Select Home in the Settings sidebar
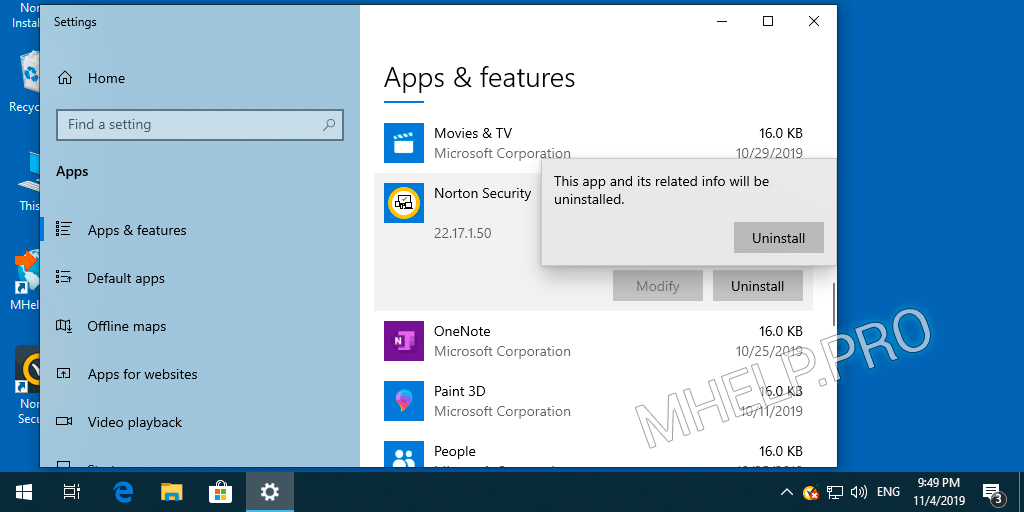Screen dimensions: 1024x512 (x=106, y=78)
